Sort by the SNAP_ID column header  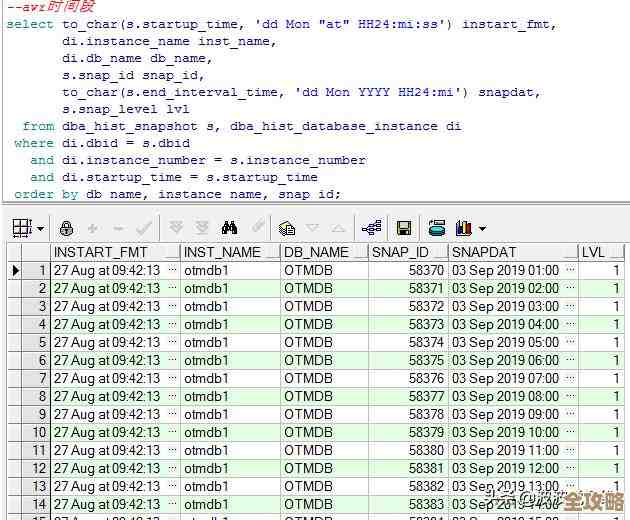coord(400,252)
